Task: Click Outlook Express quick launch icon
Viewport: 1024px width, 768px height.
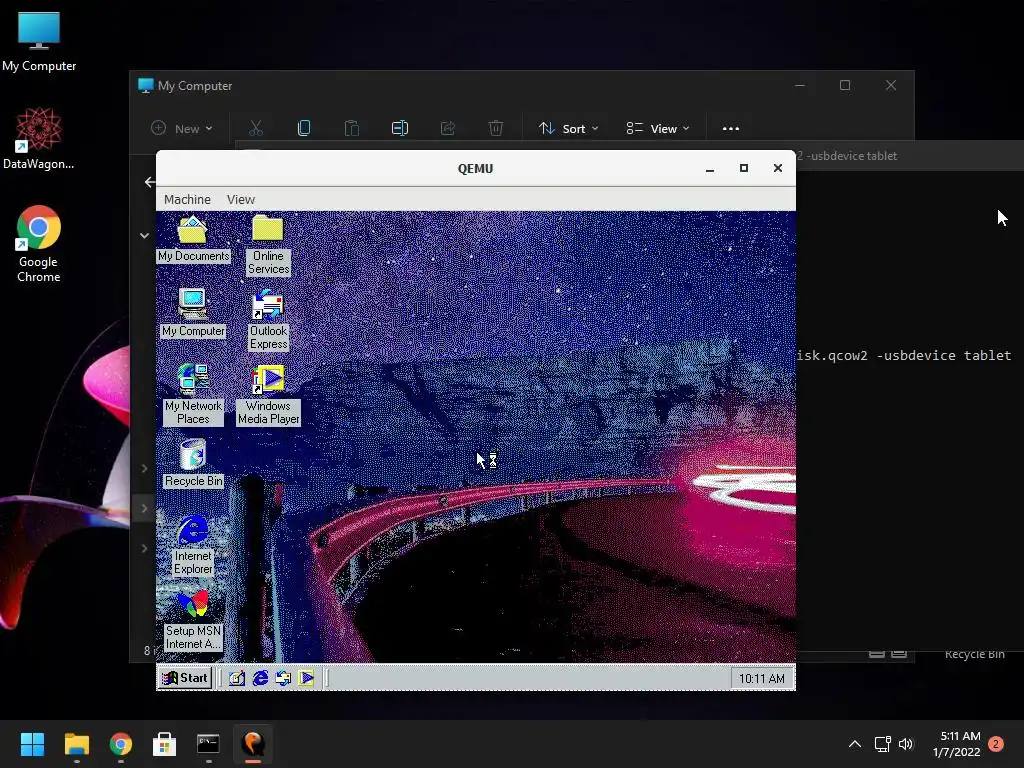Action: pyautogui.click(x=283, y=679)
